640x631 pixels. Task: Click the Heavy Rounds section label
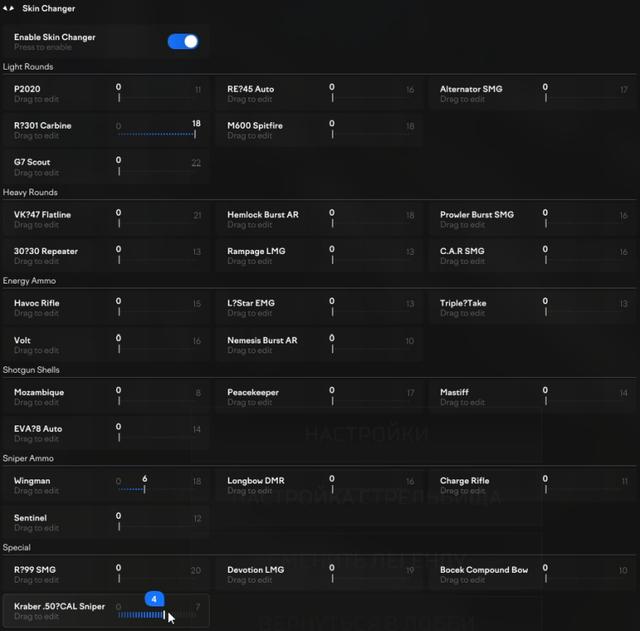point(30,192)
